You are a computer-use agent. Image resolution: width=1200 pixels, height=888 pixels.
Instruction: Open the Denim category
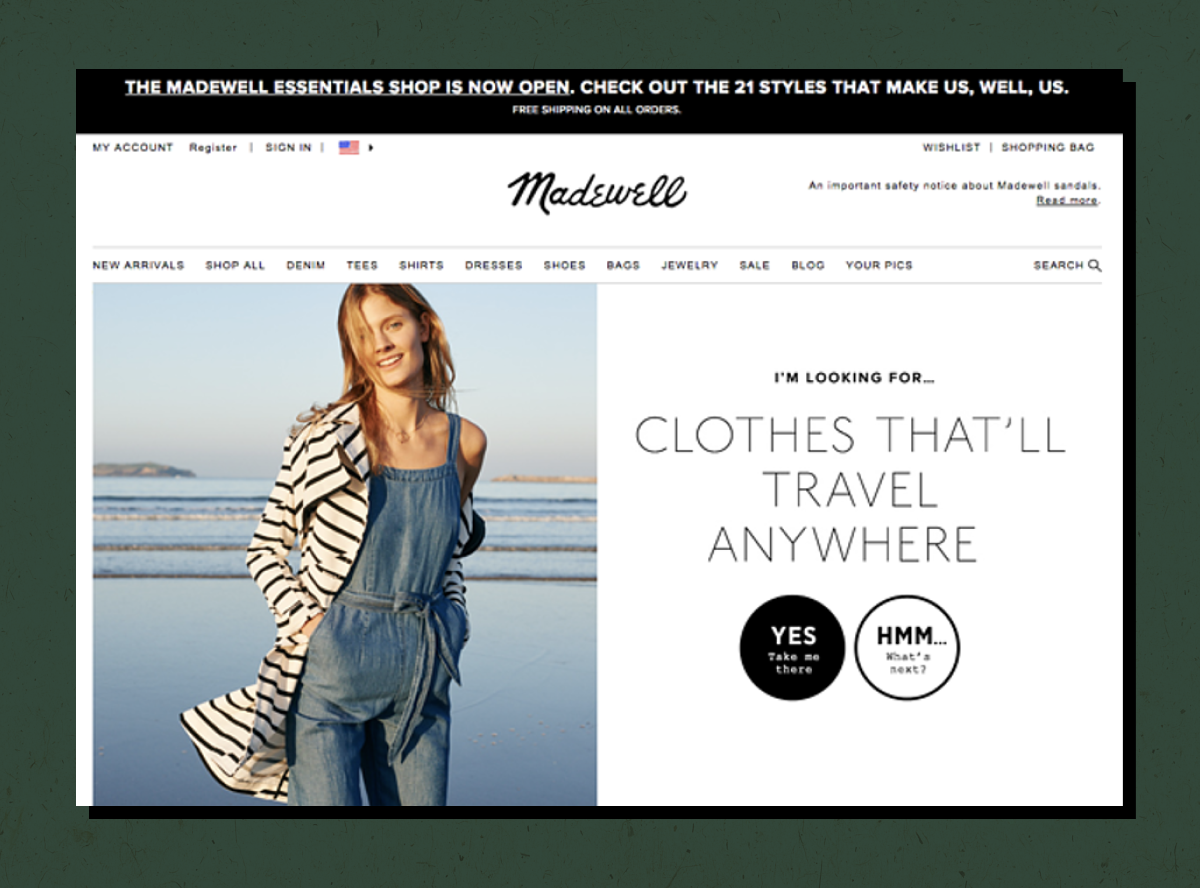pos(306,265)
